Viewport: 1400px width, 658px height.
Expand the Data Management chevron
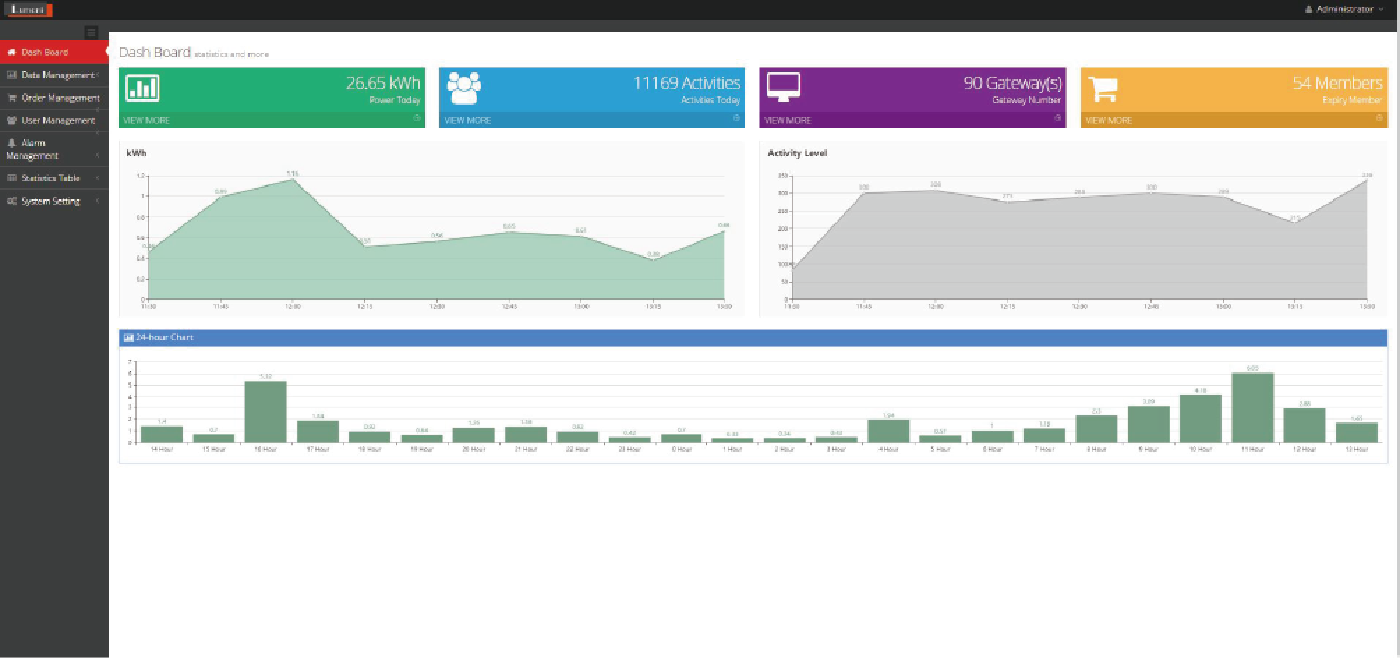[x=97, y=75]
